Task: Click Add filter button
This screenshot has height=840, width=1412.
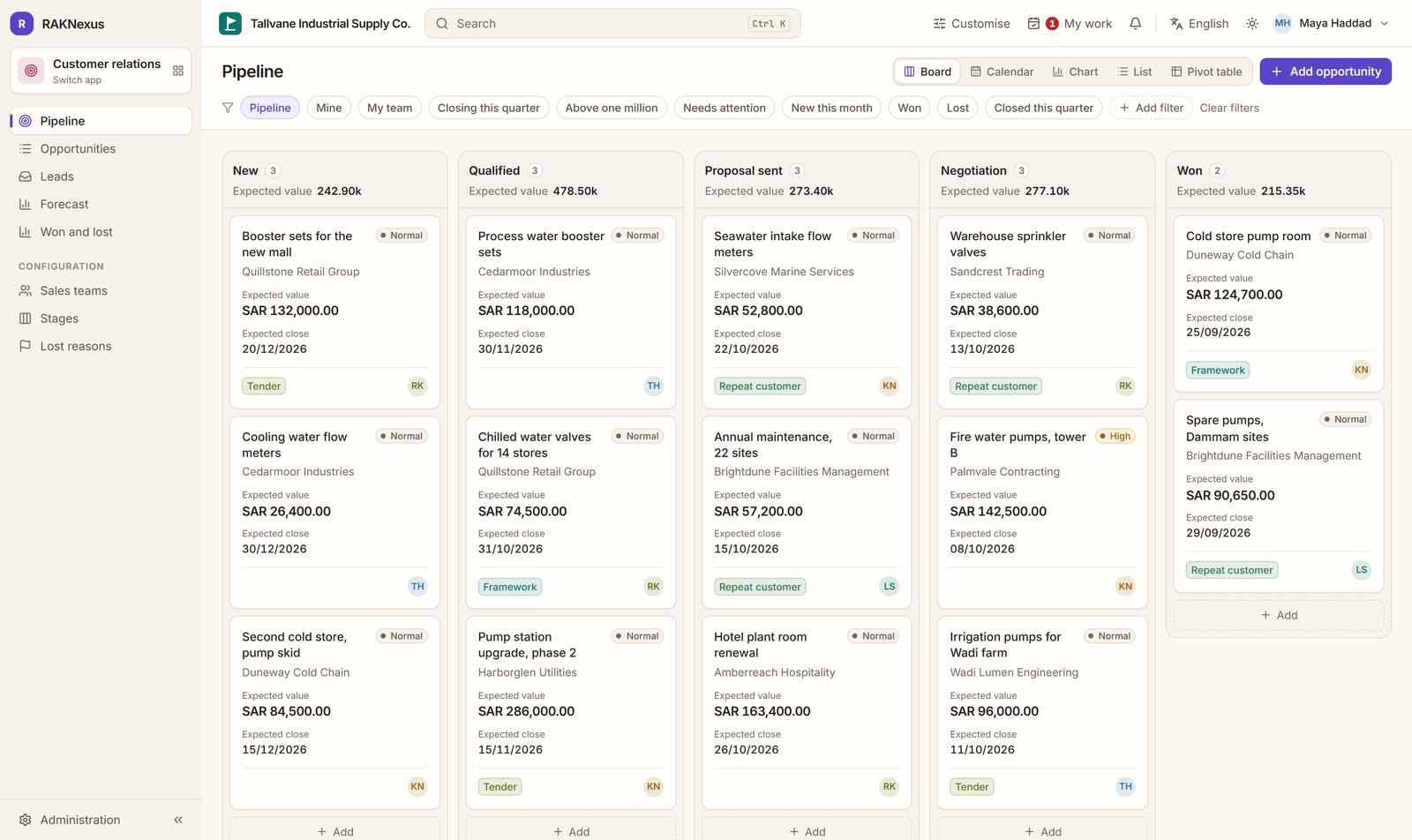Action: [x=1151, y=108]
